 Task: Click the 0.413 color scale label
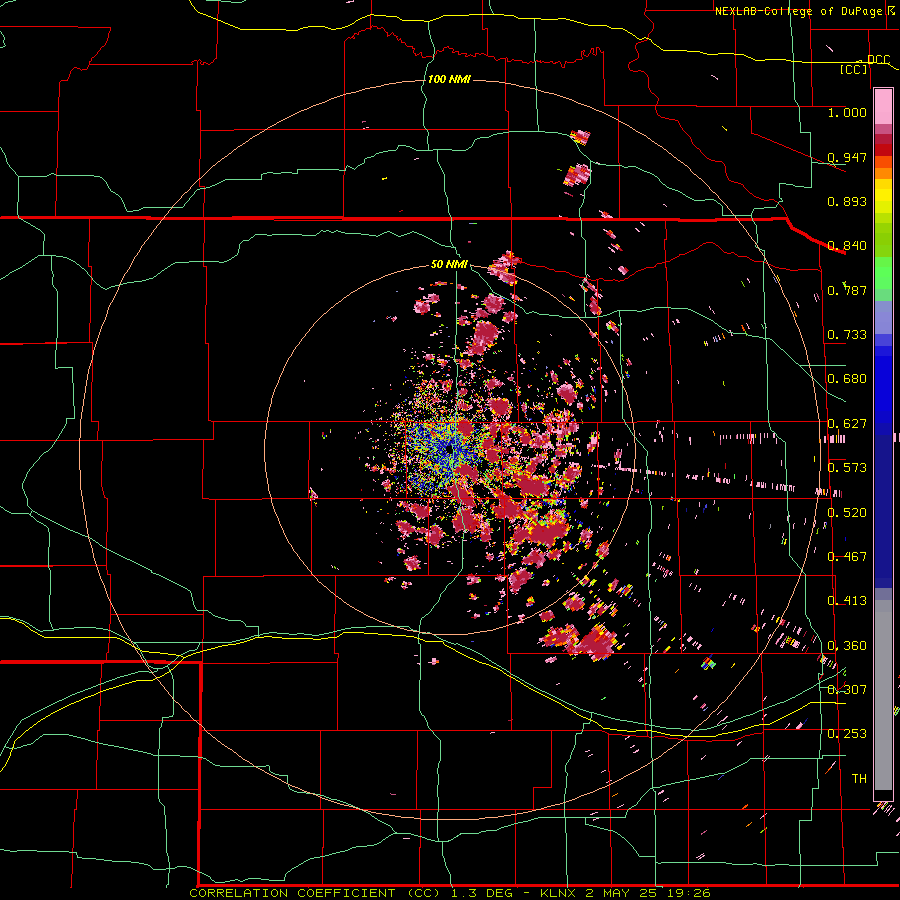pyautogui.click(x=847, y=601)
